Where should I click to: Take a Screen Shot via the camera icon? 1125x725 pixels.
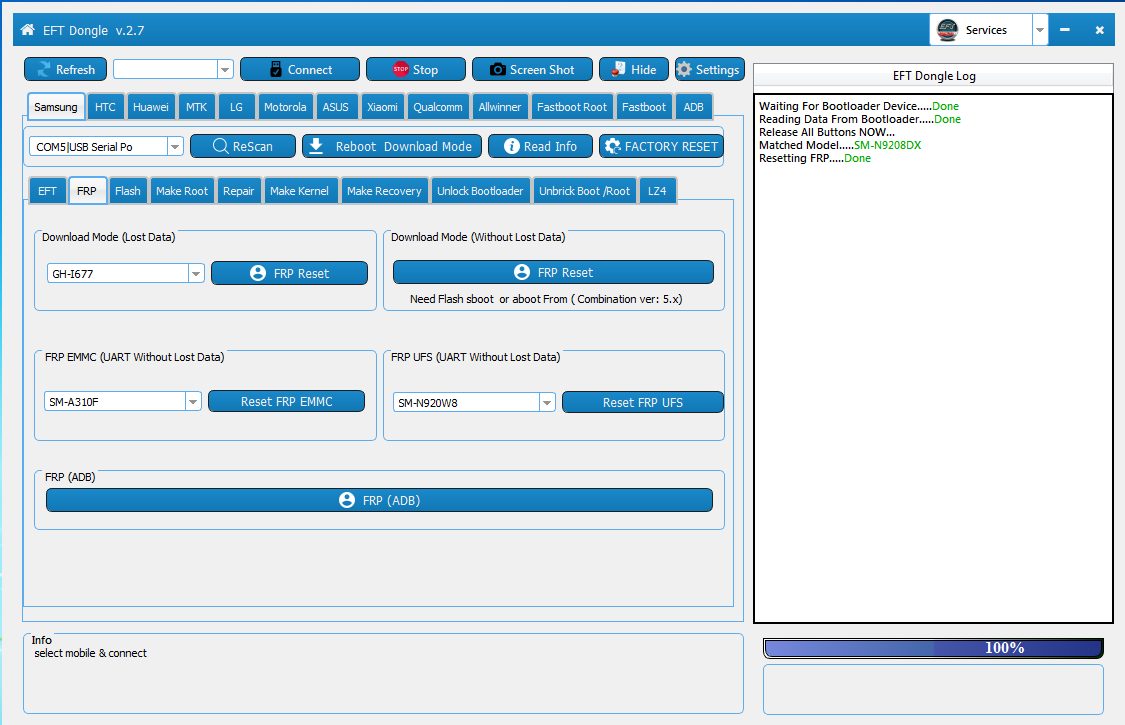click(x=532, y=69)
